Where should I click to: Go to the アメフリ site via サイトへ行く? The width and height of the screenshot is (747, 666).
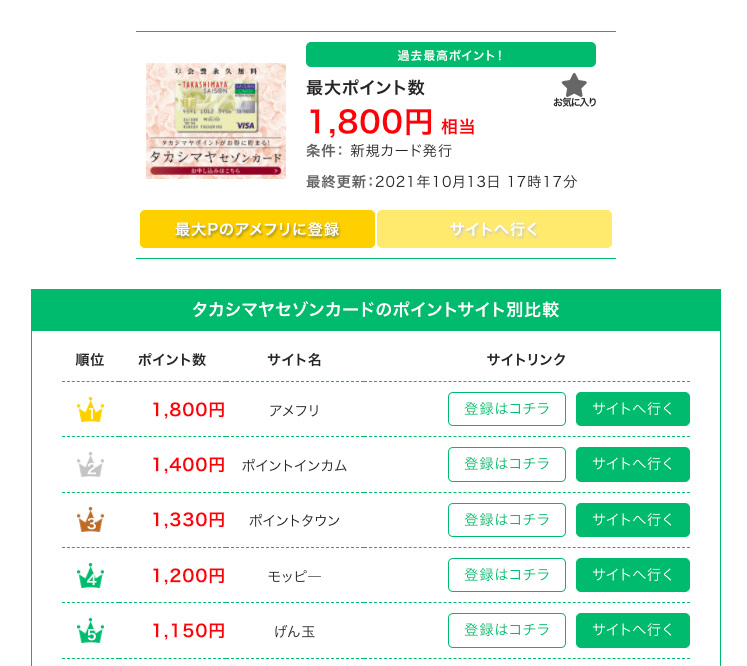(x=633, y=409)
